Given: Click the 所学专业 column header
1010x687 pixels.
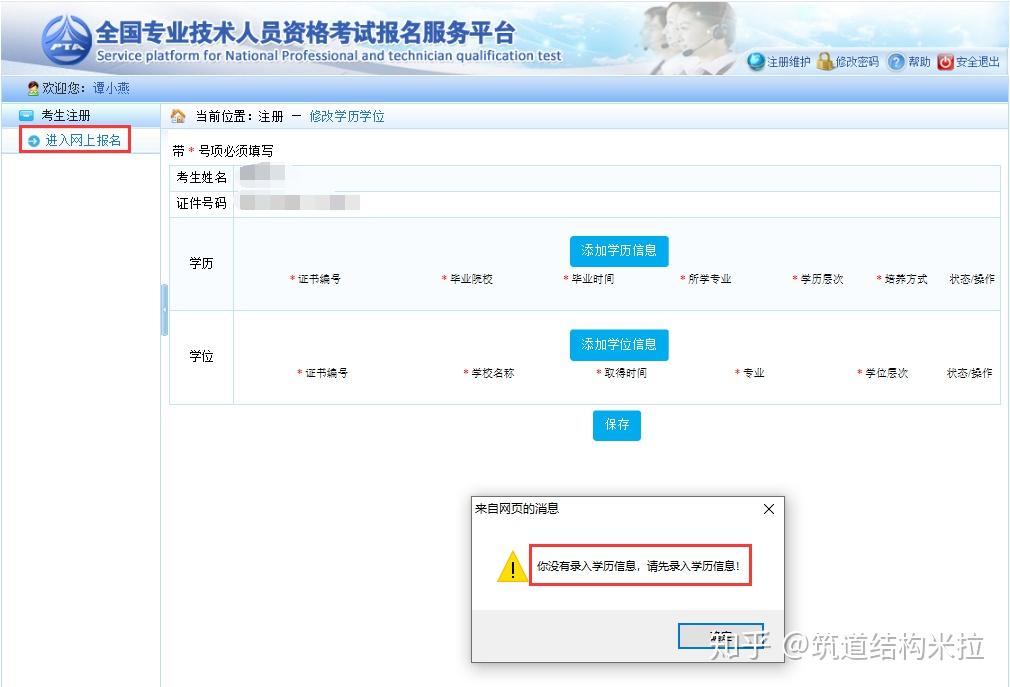Looking at the screenshot, I should [x=709, y=279].
